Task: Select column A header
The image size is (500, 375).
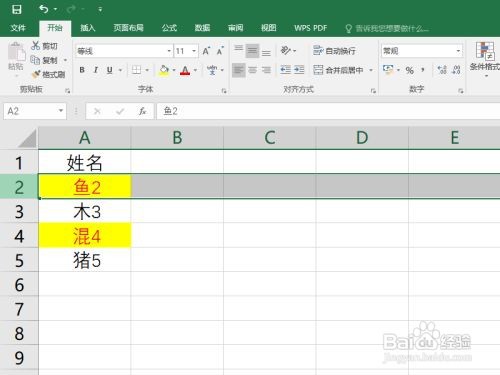Action: 85,138
